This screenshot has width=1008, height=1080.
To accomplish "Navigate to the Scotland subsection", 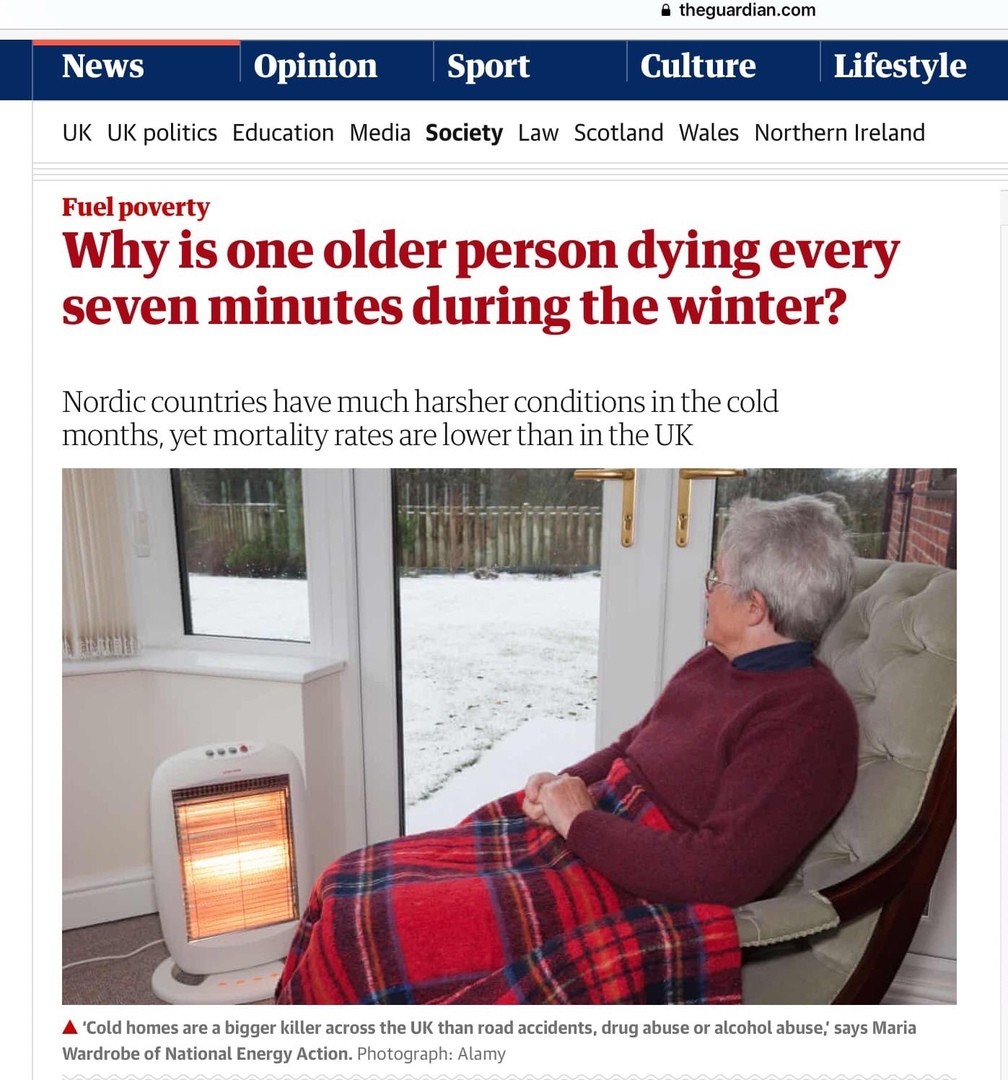I will pos(618,132).
